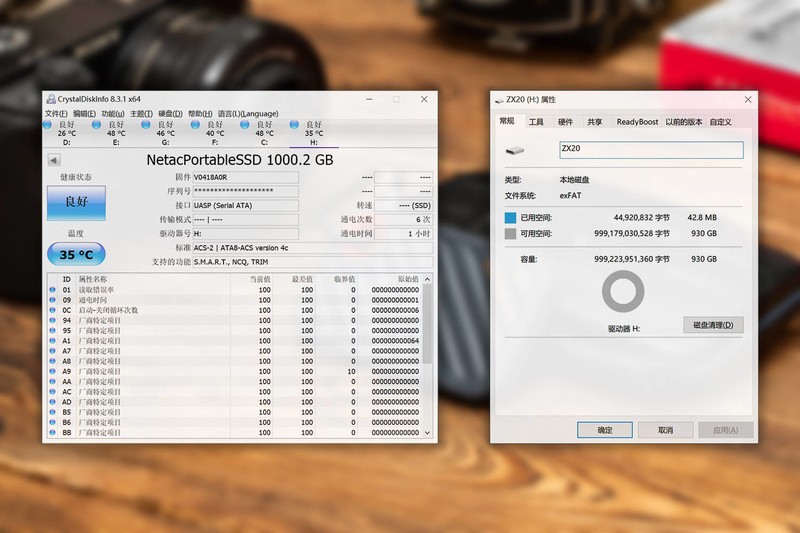Click the status dot for attribute AD
The height and width of the screenshot is (533, 800).
53,402
